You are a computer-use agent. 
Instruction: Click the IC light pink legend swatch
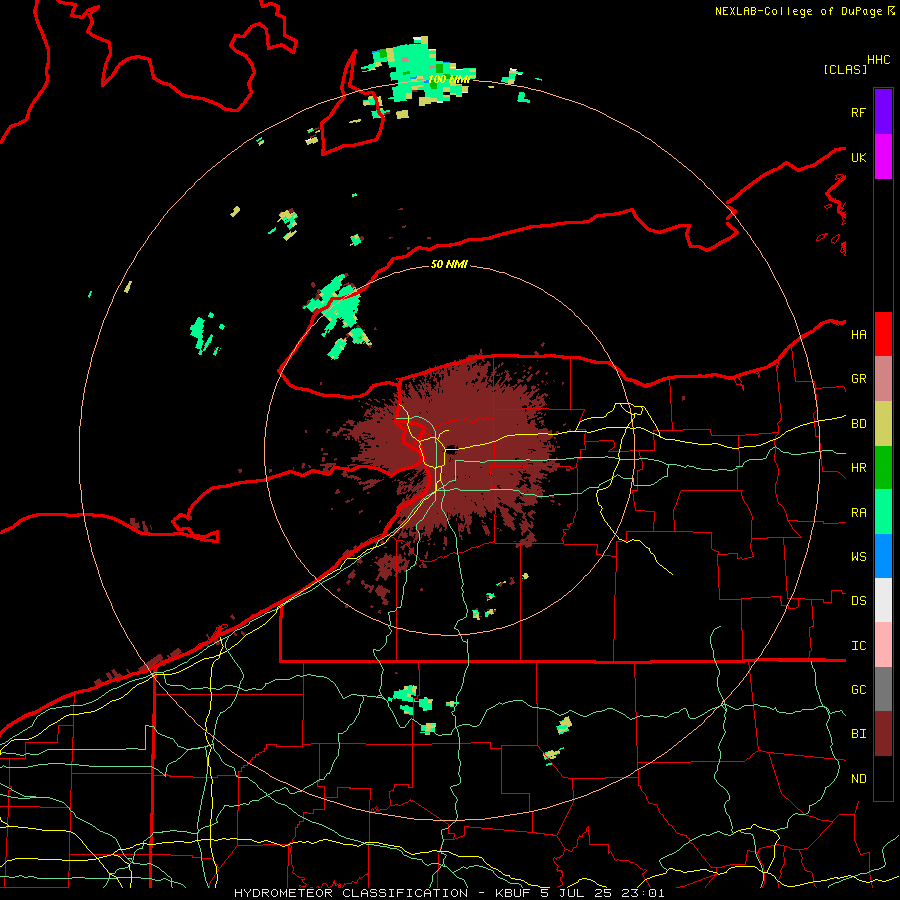click(883, 645)
